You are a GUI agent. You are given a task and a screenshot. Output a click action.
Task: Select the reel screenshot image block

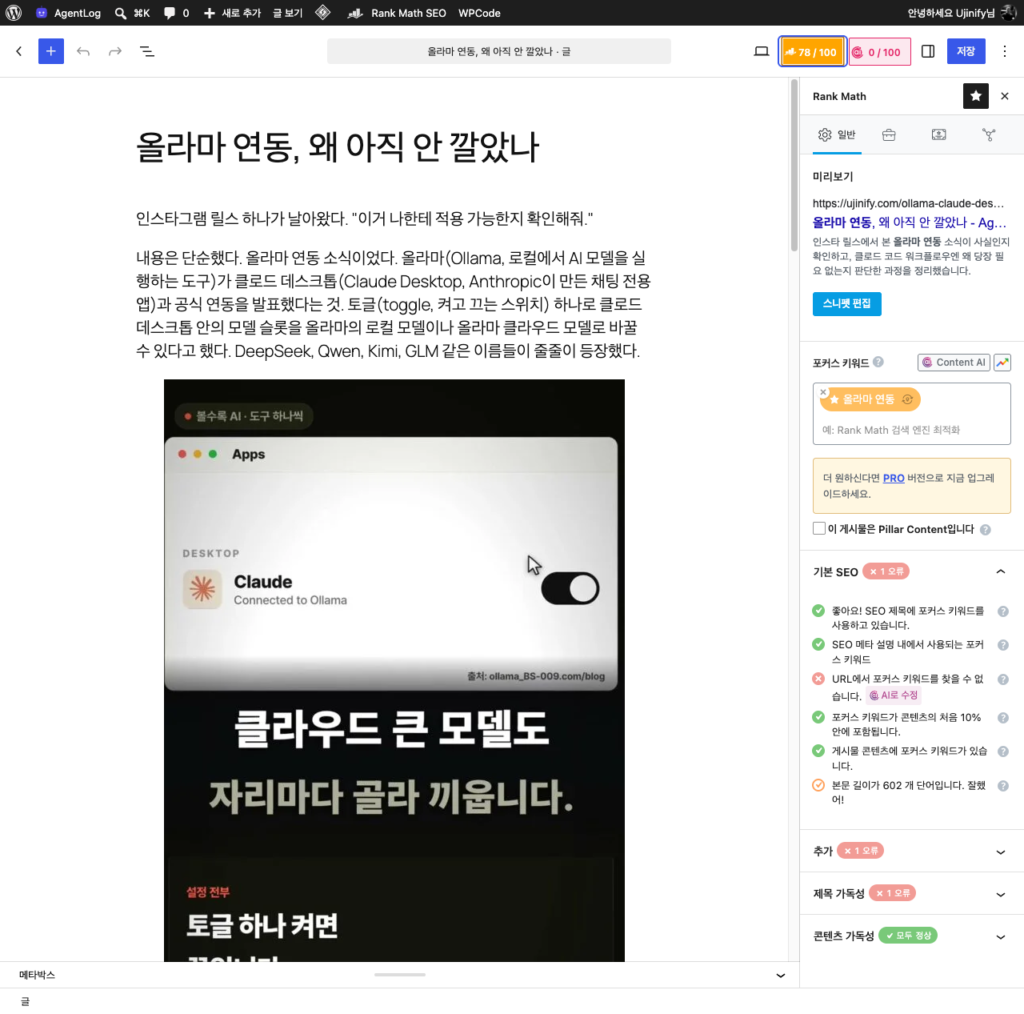click(394, 670)
